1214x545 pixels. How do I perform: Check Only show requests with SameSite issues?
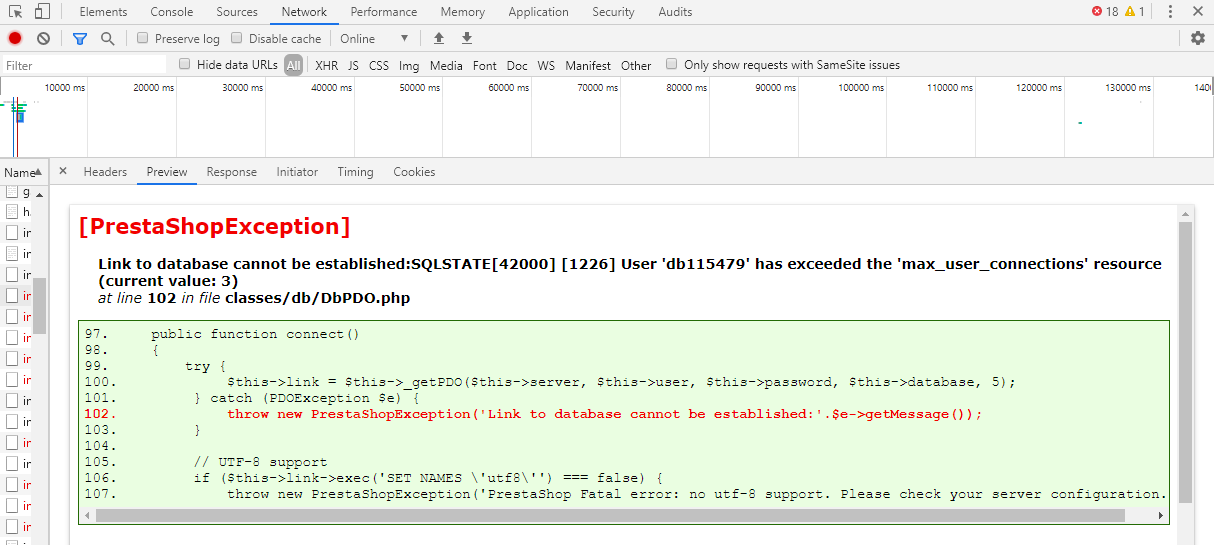click(672, 64)
